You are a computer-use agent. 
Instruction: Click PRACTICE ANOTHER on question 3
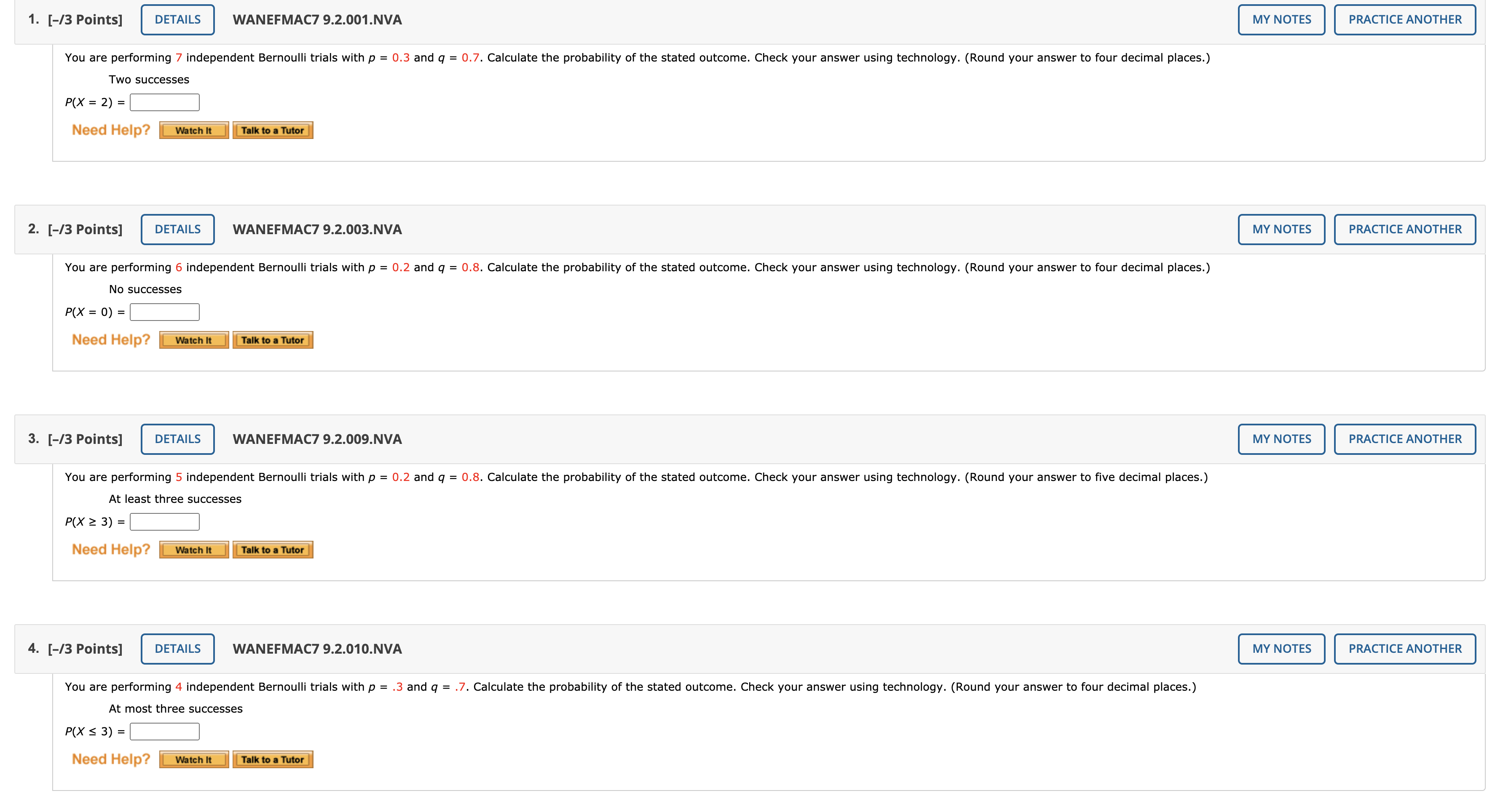(x=1405, y=439)
